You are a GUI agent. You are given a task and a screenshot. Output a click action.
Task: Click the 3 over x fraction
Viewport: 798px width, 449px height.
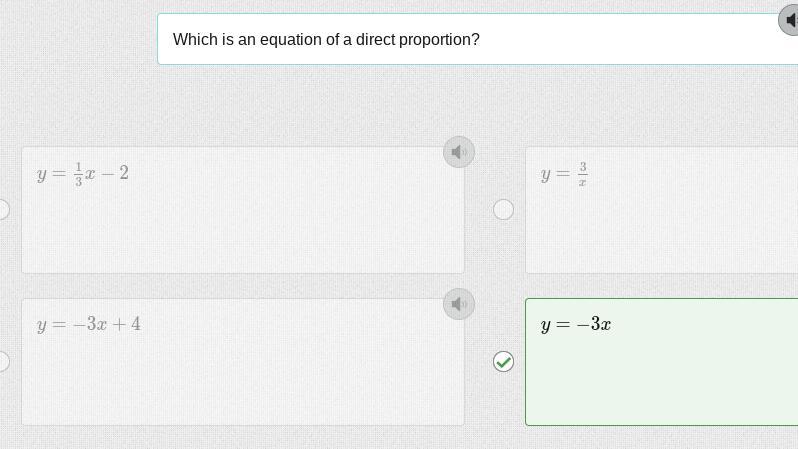click(582, 174)
